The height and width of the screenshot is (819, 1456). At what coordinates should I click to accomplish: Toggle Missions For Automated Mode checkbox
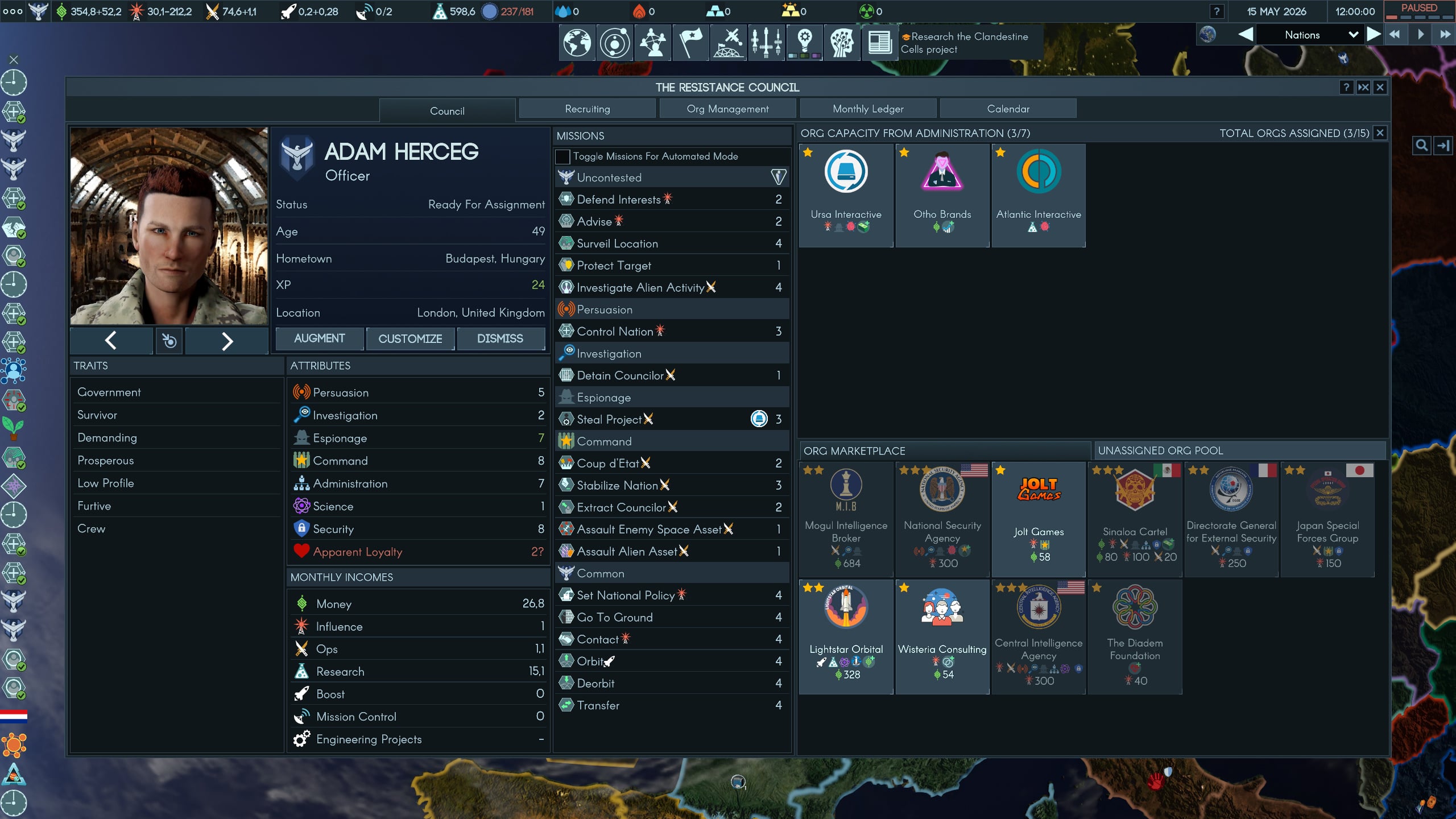(562, 156)
